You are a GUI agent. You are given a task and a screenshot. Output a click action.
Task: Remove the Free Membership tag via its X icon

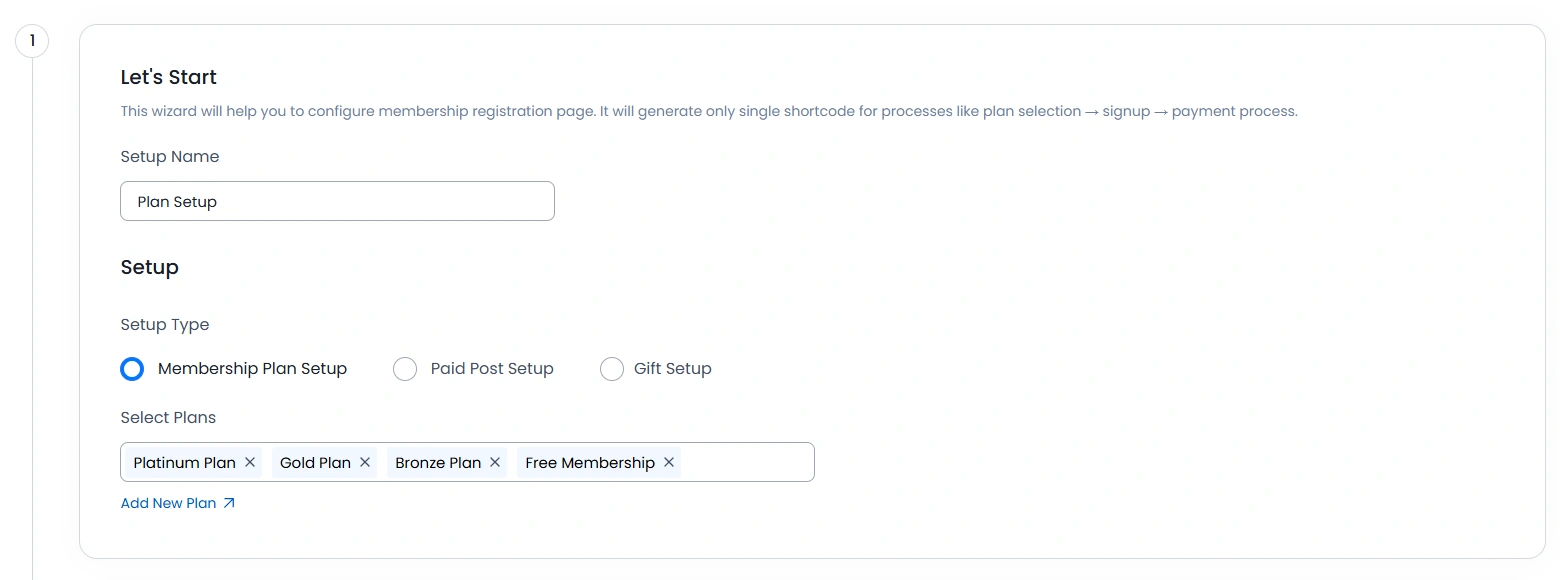[x=668, y=462]
